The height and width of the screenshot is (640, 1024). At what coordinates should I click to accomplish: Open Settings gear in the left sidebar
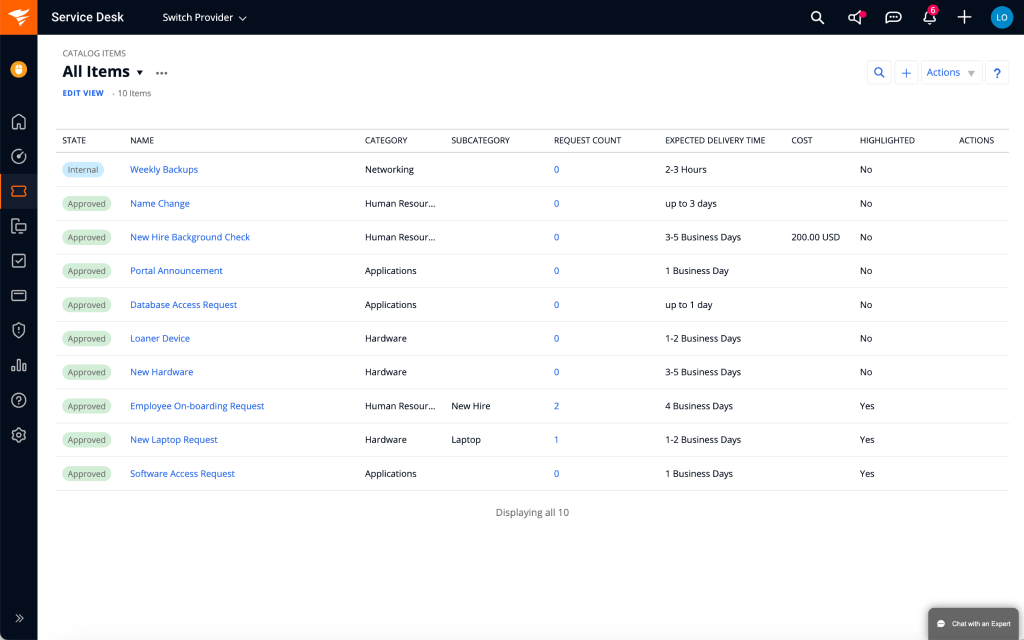pos(18,435)
